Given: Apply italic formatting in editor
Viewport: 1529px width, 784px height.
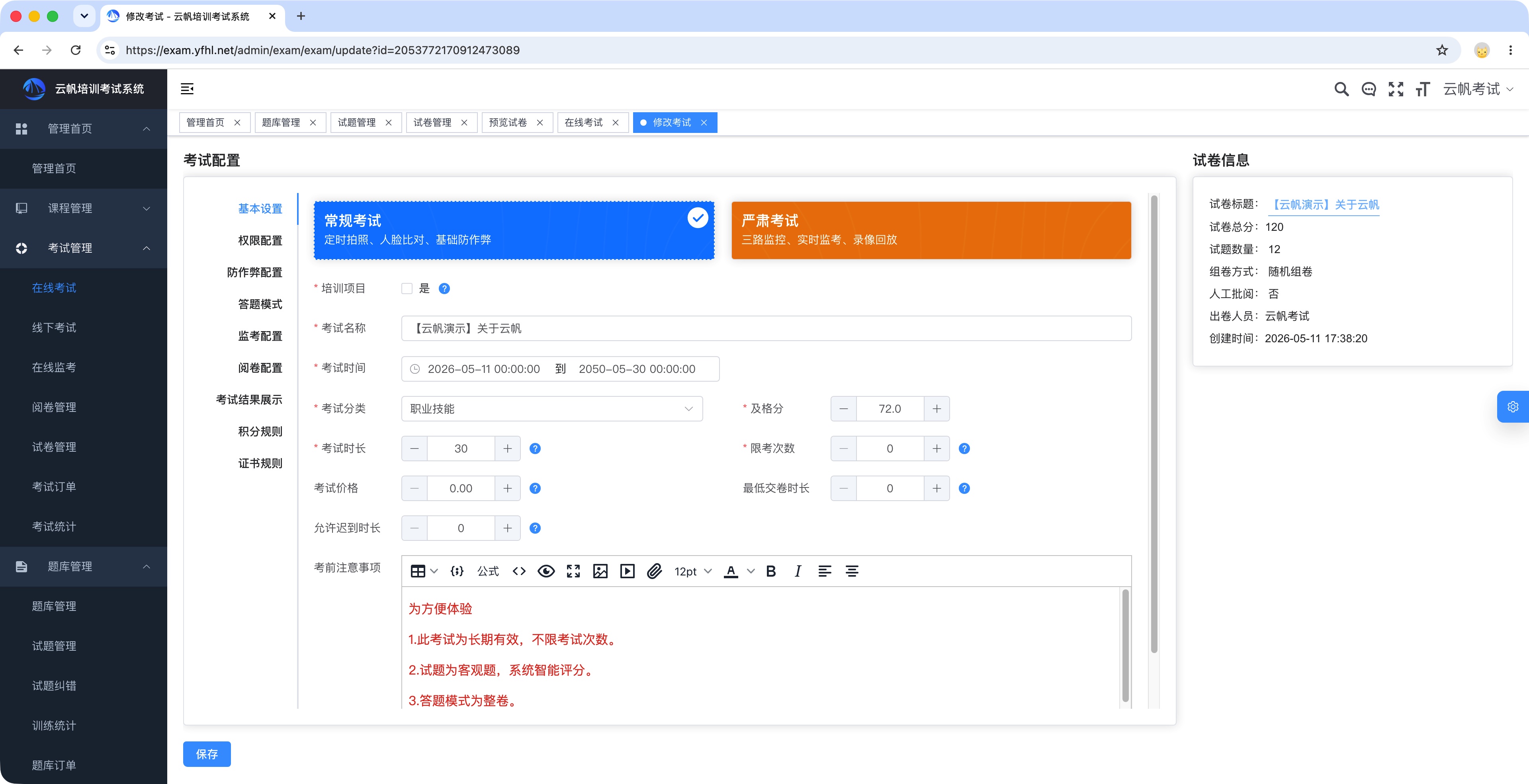Looking at the screenshot, I should (798, 571).
